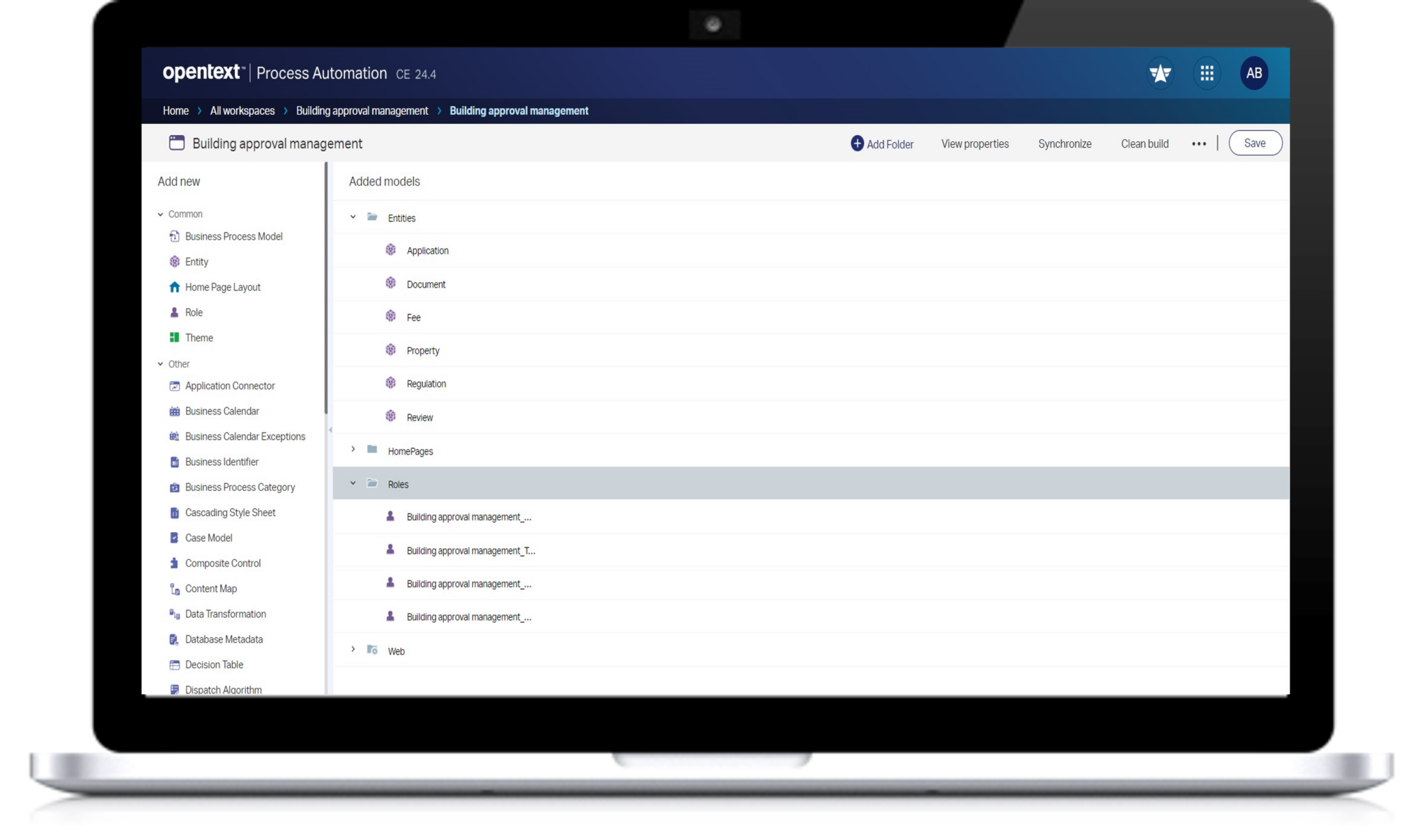This screenshot has height=840, width=1427.
Task: Select the Application Connector icon
Action: pyautogui.click(x=174, y=385)
